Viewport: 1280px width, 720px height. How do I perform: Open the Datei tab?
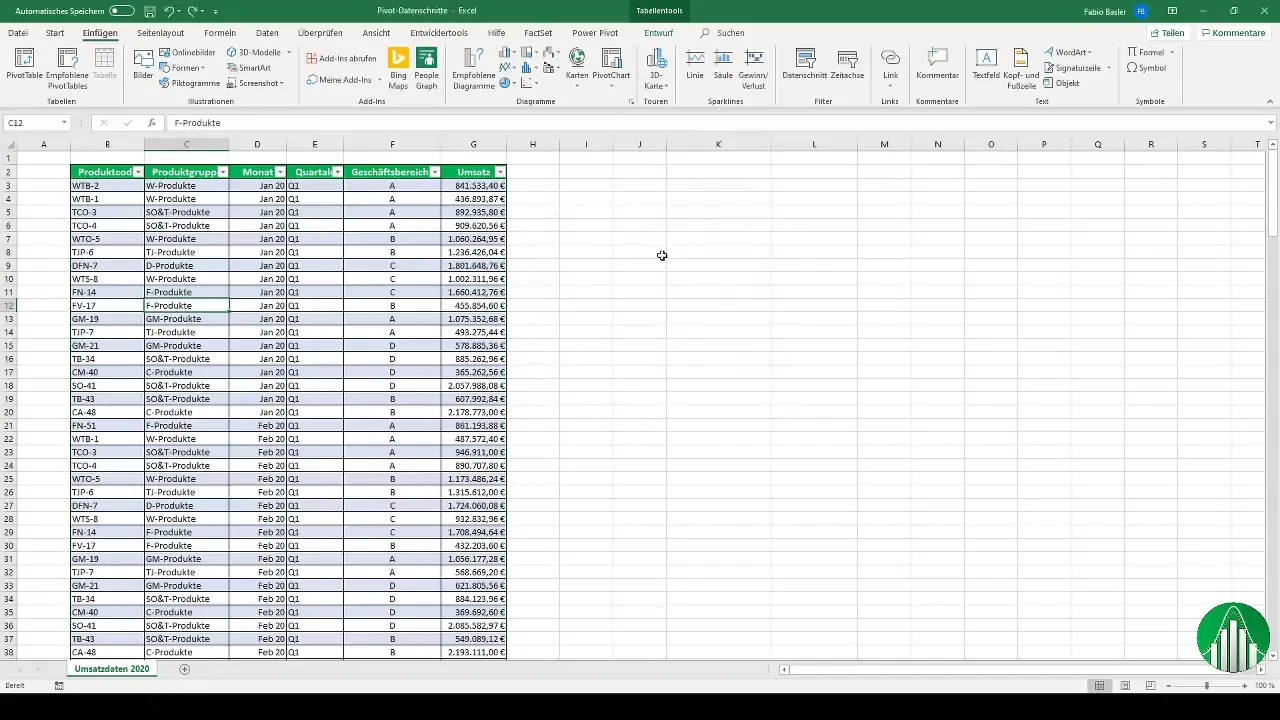(18, 33)
